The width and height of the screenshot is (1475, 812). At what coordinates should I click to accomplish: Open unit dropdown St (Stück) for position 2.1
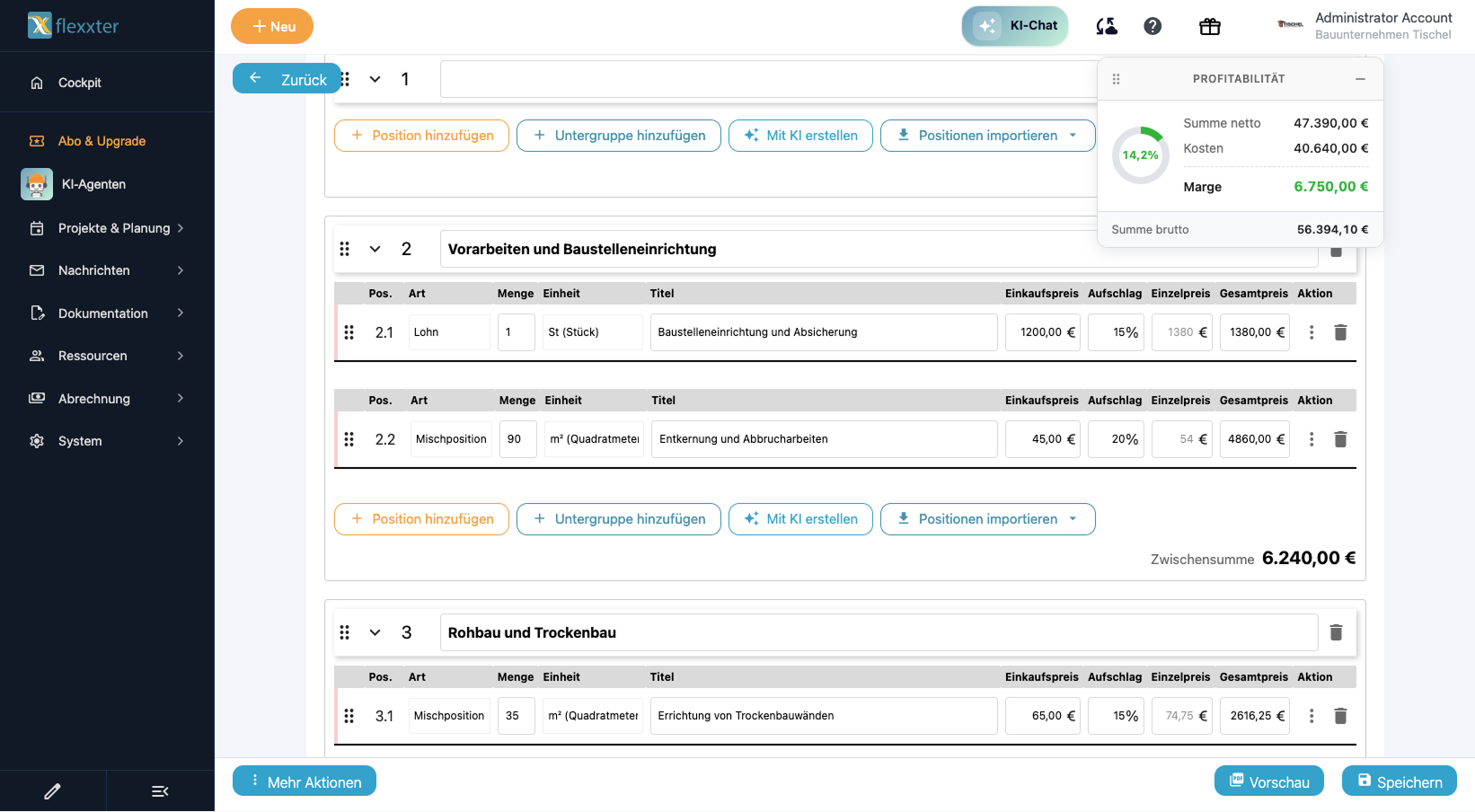(592, 332)
